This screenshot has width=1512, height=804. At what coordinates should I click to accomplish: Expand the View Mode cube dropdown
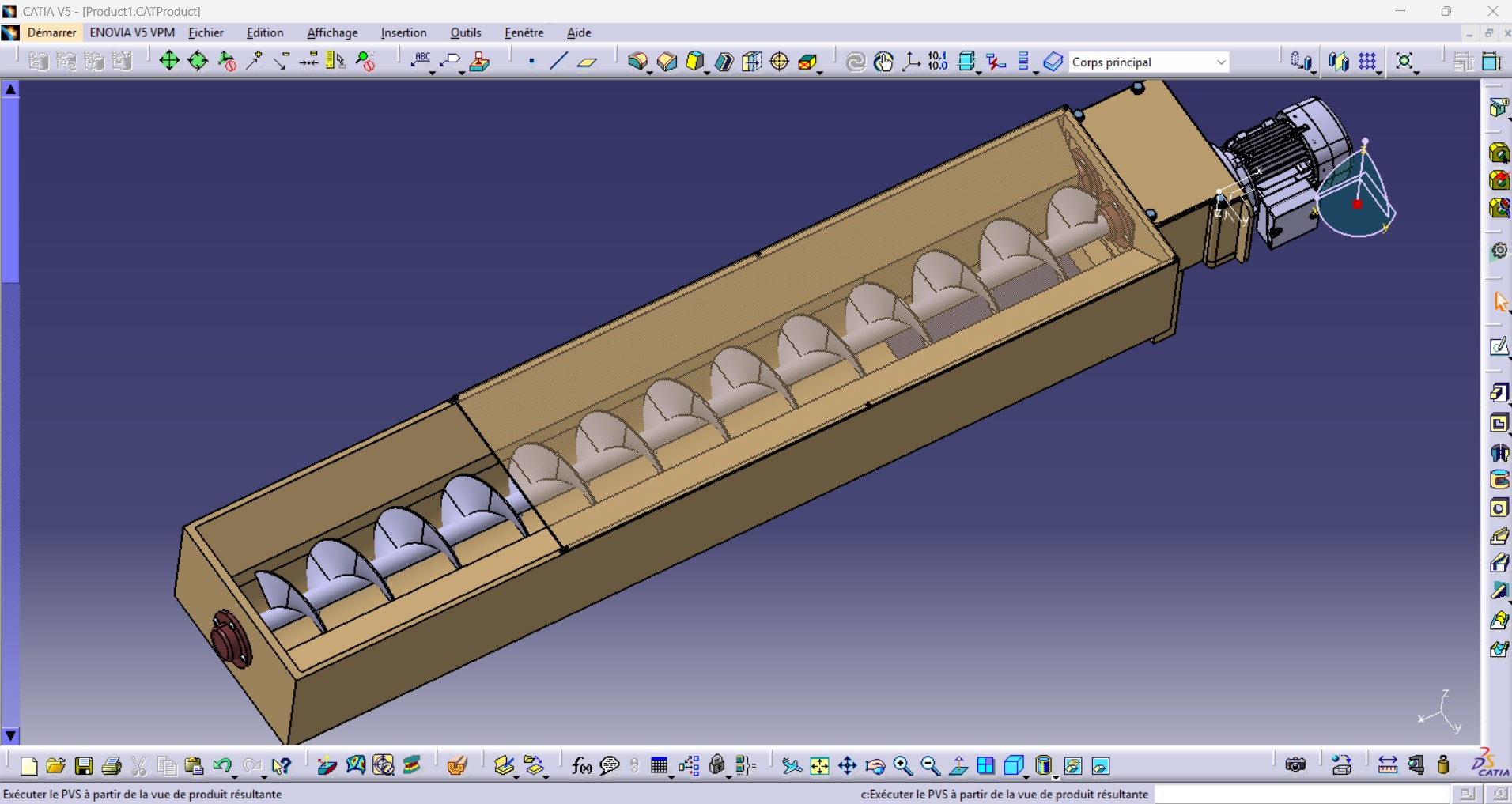(x=1056, y=777)
